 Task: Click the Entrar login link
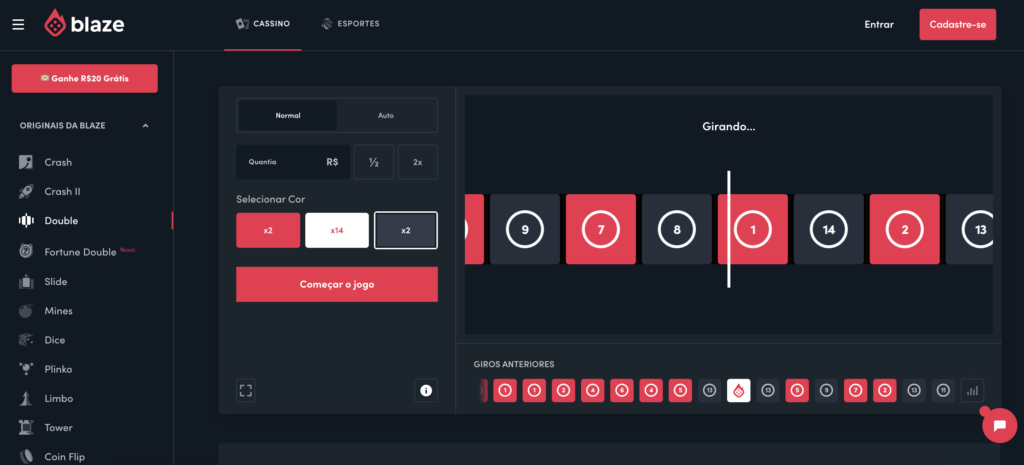[878, 24]
